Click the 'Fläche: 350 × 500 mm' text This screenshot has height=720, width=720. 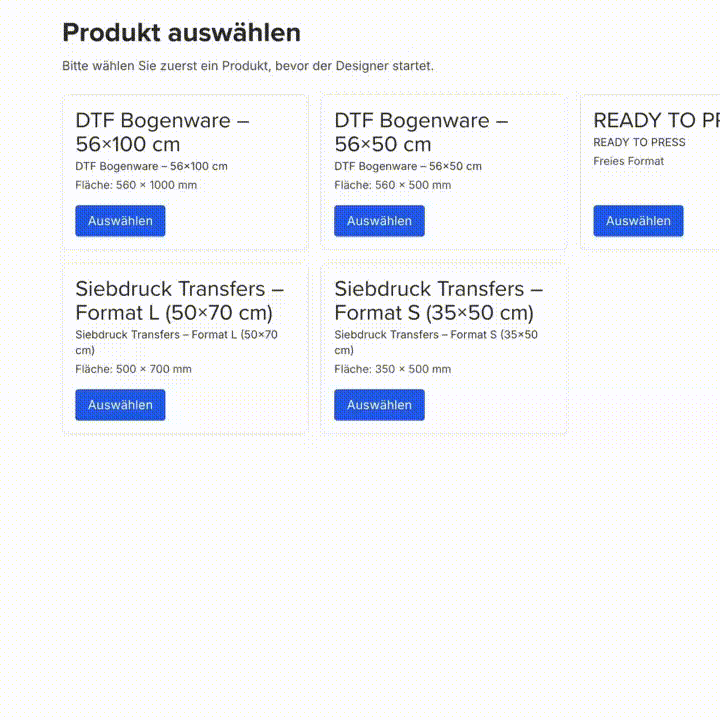(x=392, y=369)
